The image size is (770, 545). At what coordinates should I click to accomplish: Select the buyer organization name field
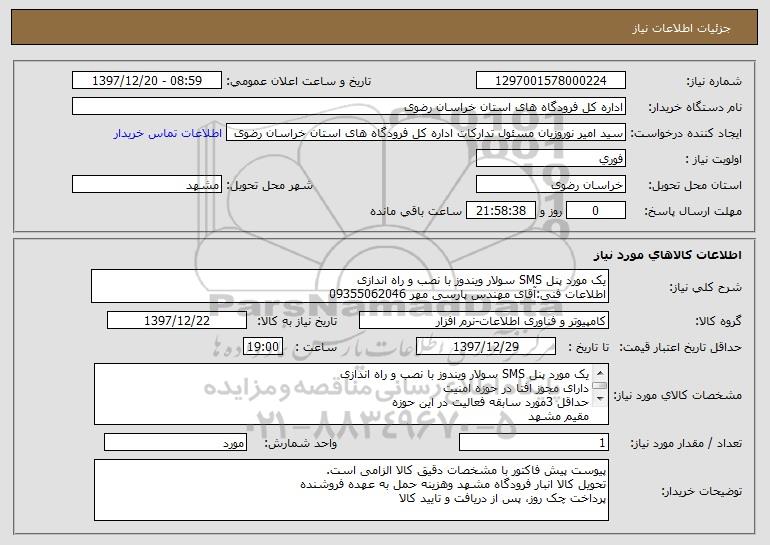[x=349, y=107]
